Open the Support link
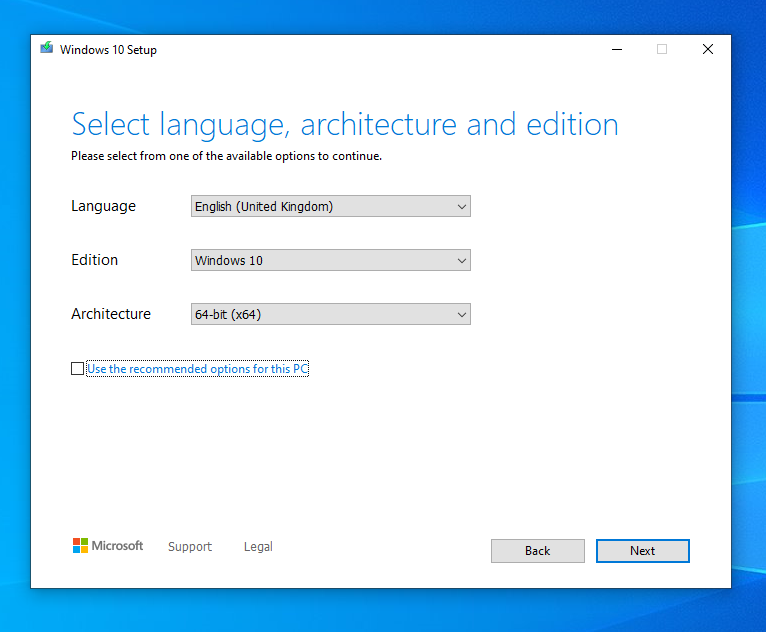Image resolution: width=766 pixels, height=632 pixels. (190, 547)
